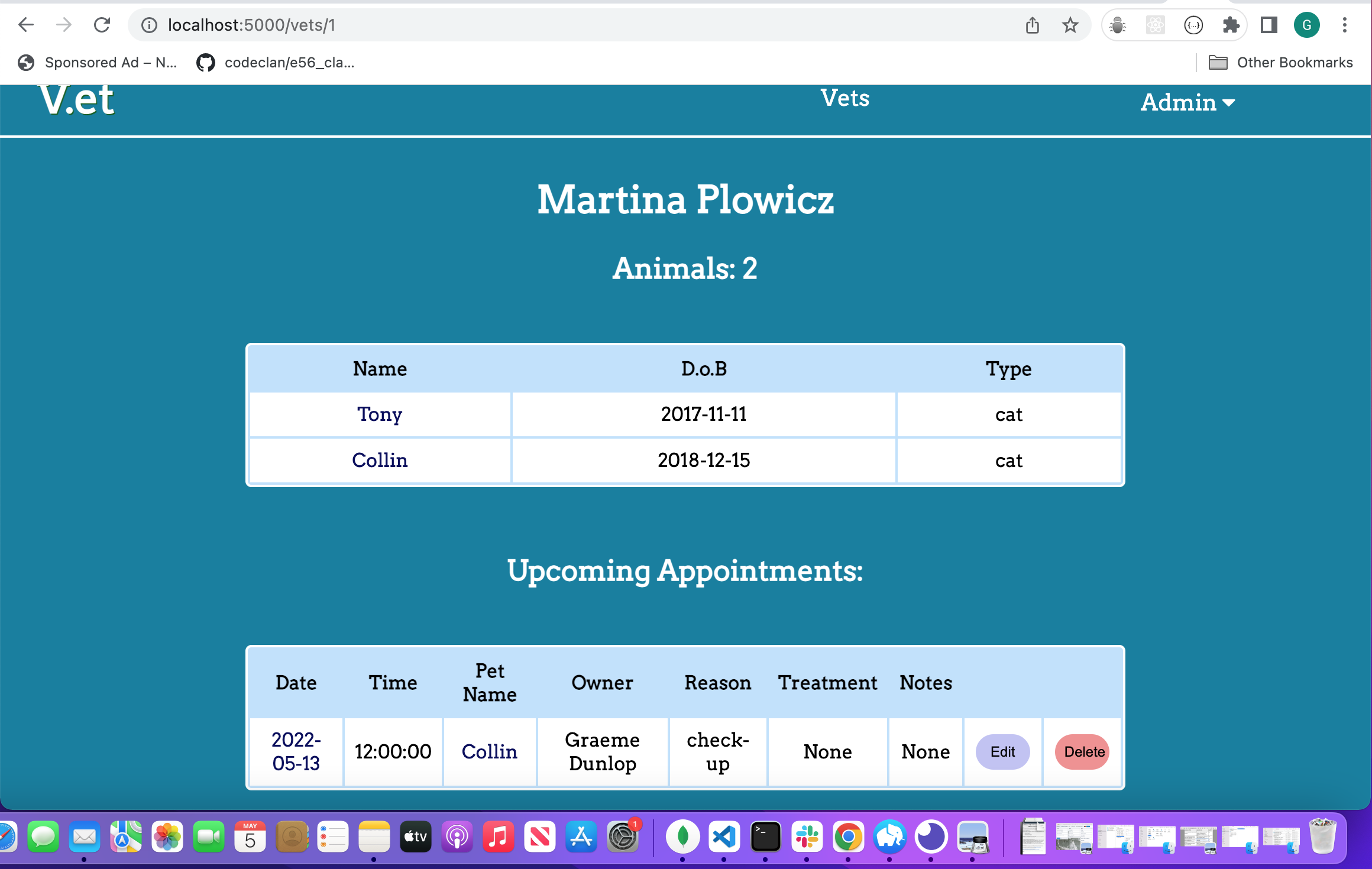
Task: Toggle the browser side panel icon
Action: click(1269, 25)
